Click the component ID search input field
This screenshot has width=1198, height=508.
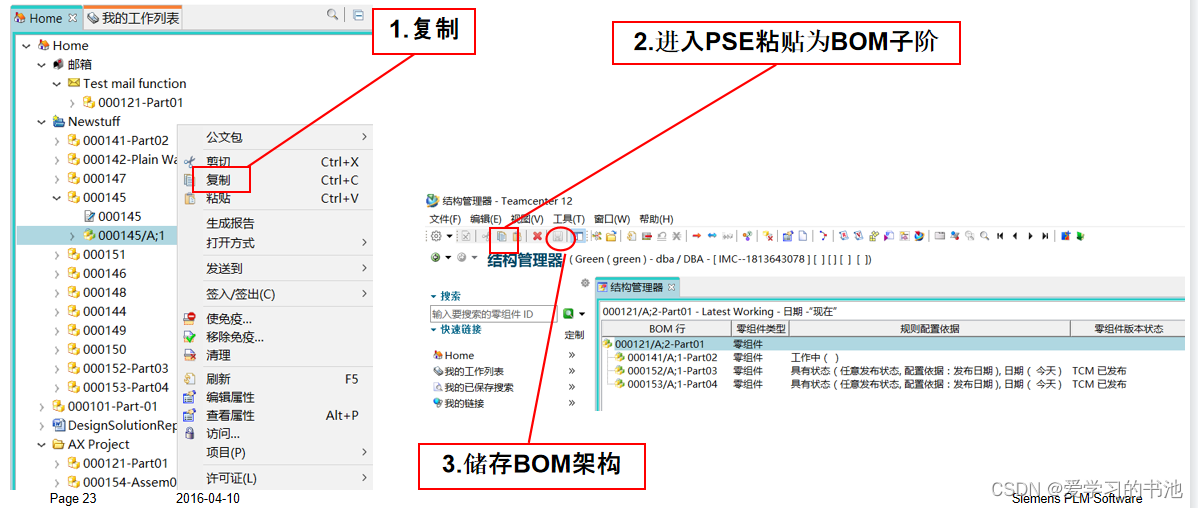pyautogui.click(x=494, y=314)
